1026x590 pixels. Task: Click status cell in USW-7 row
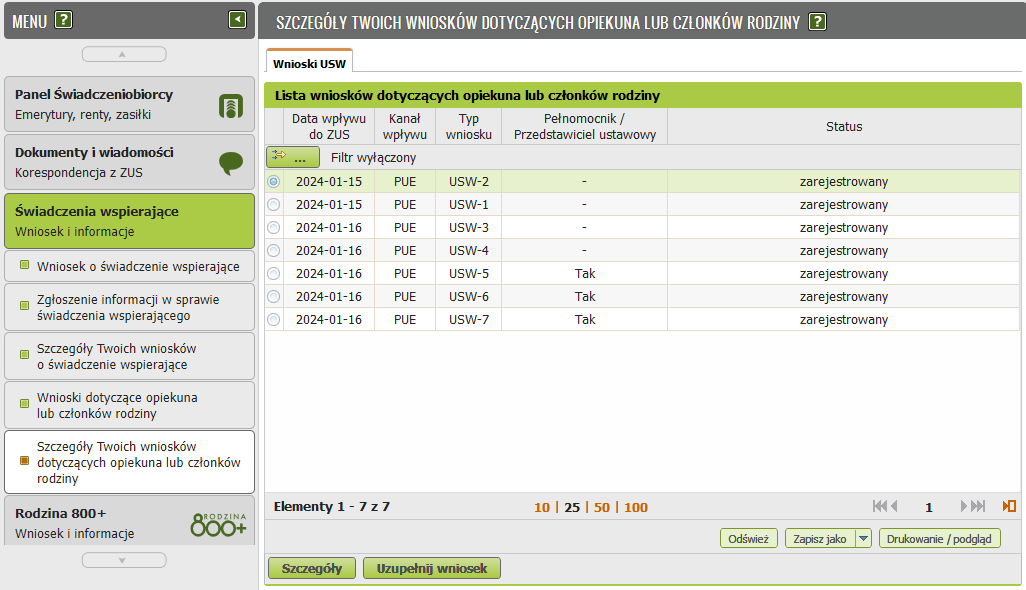pyautogui.click(x=843, y=319)
